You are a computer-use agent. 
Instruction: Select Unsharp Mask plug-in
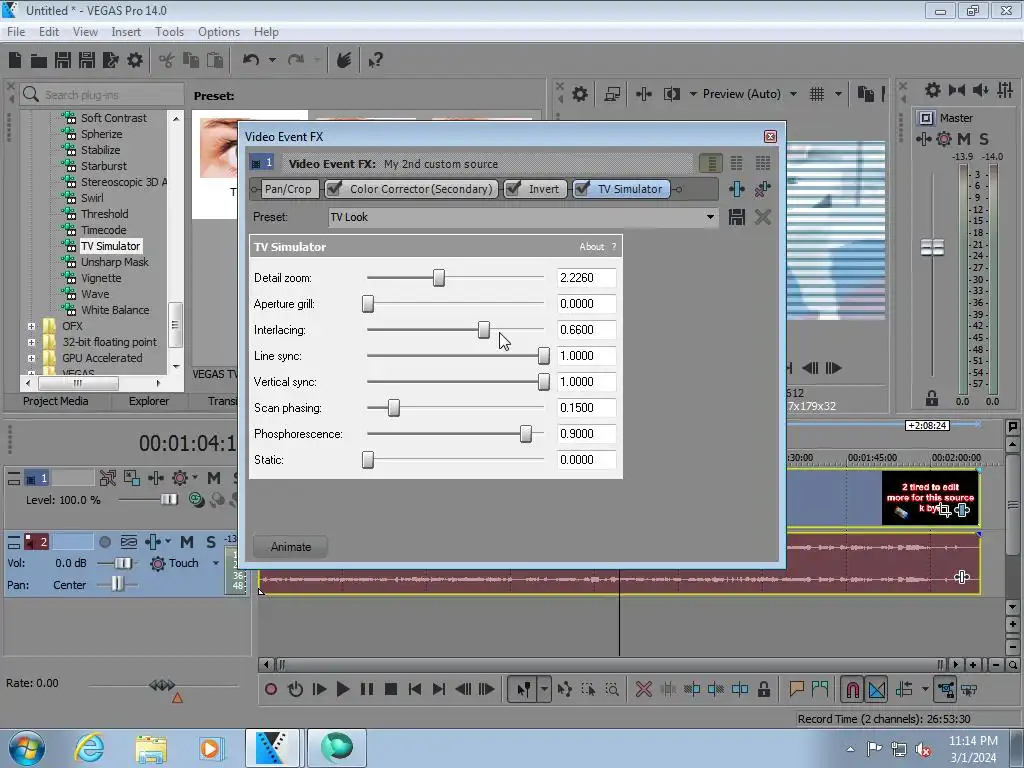pyautogui.click(x=114, y=262)
